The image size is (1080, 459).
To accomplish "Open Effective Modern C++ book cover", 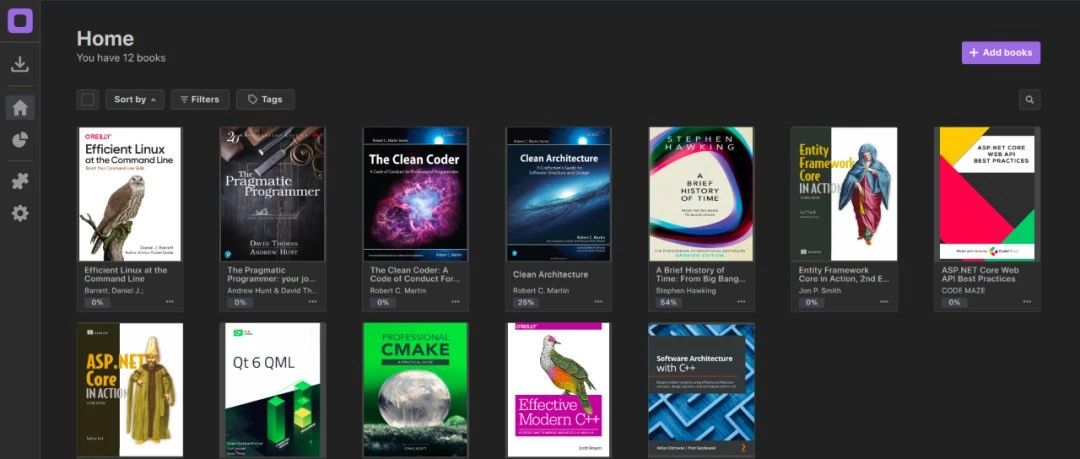I will pyautogui.click(x=558, y=390).
